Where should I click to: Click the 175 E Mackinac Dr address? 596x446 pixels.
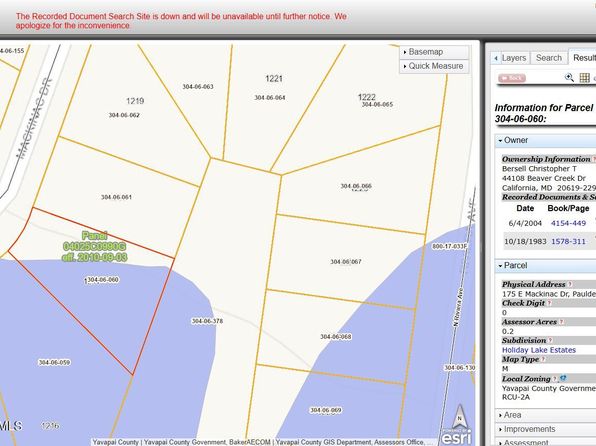(x=549, y=294)
